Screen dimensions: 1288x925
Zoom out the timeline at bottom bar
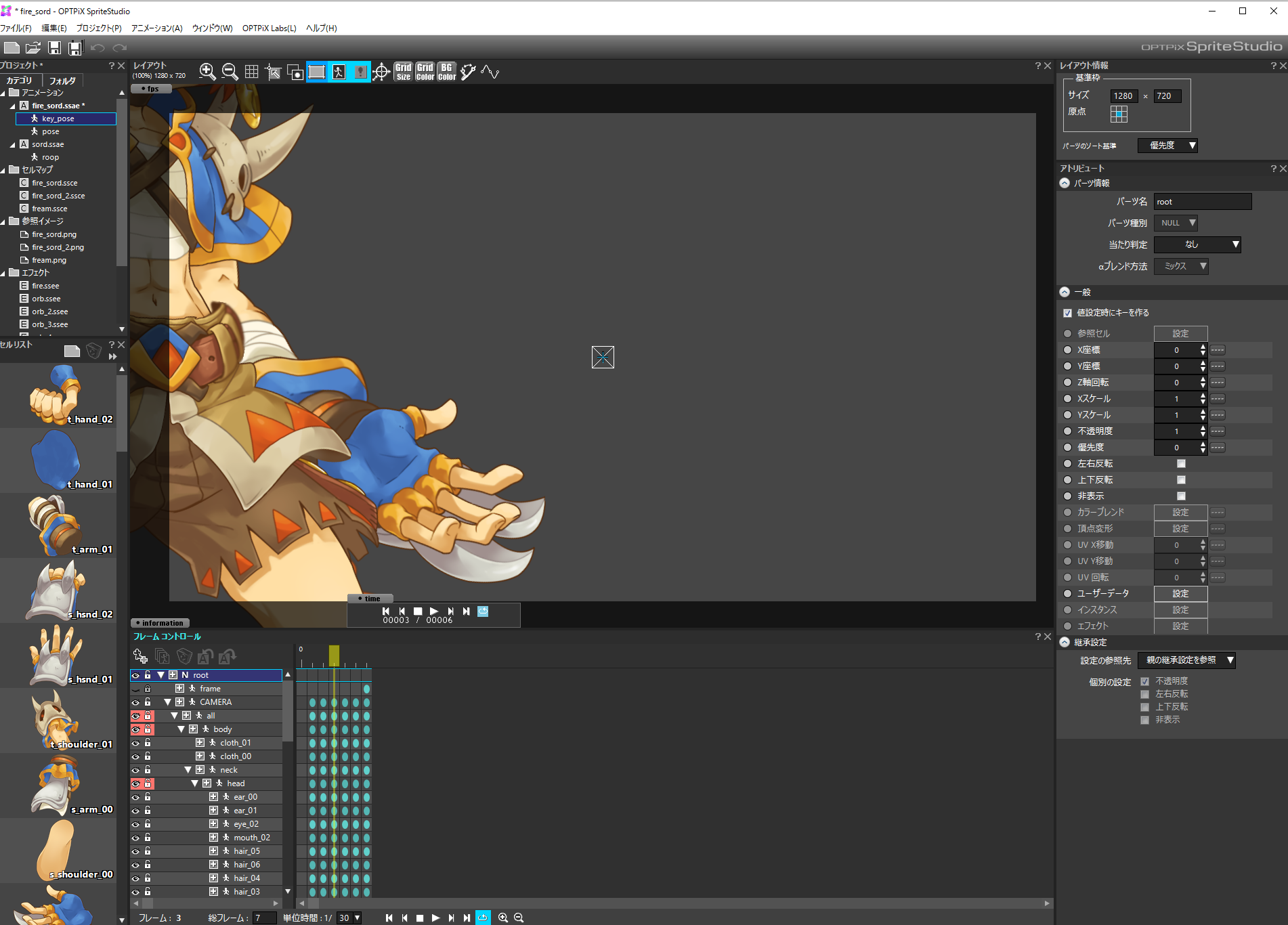[519, 918]
